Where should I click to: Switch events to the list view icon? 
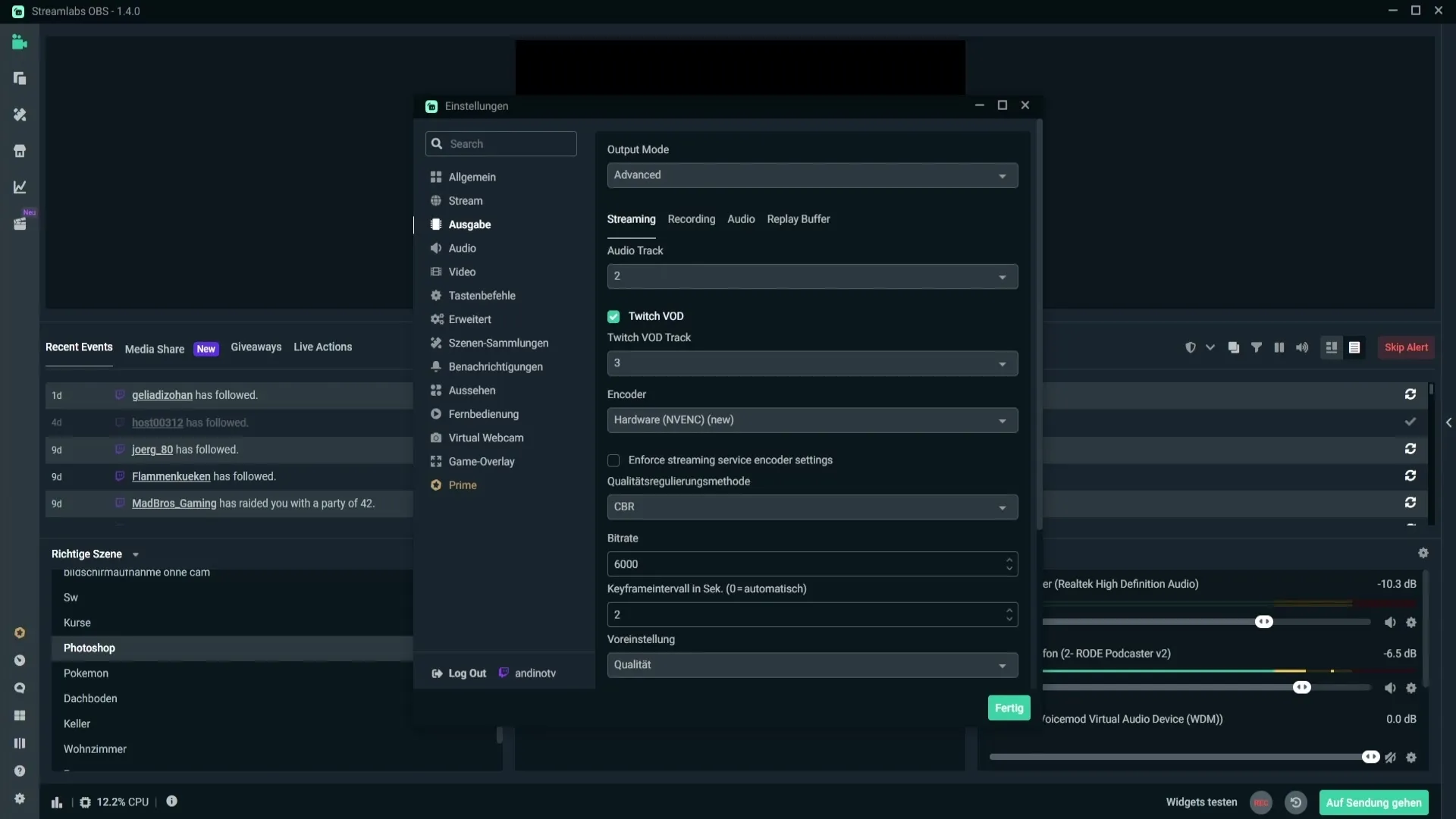coord(1354,347)
